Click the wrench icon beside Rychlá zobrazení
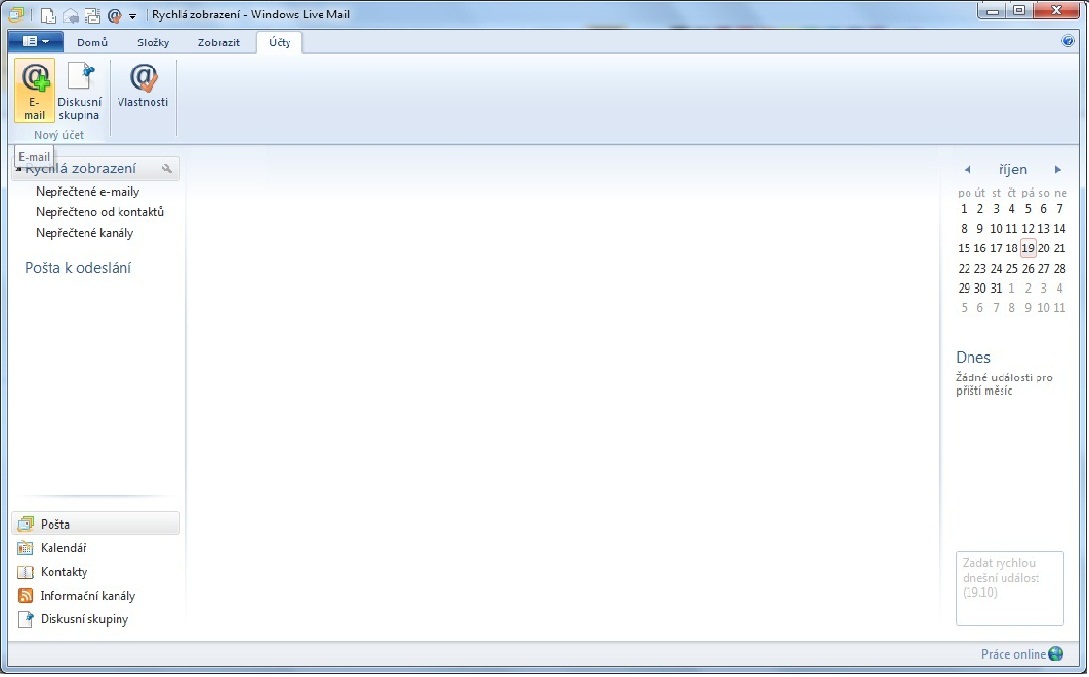The width and height of the screenshot is (1089, 677). point(167,169)
